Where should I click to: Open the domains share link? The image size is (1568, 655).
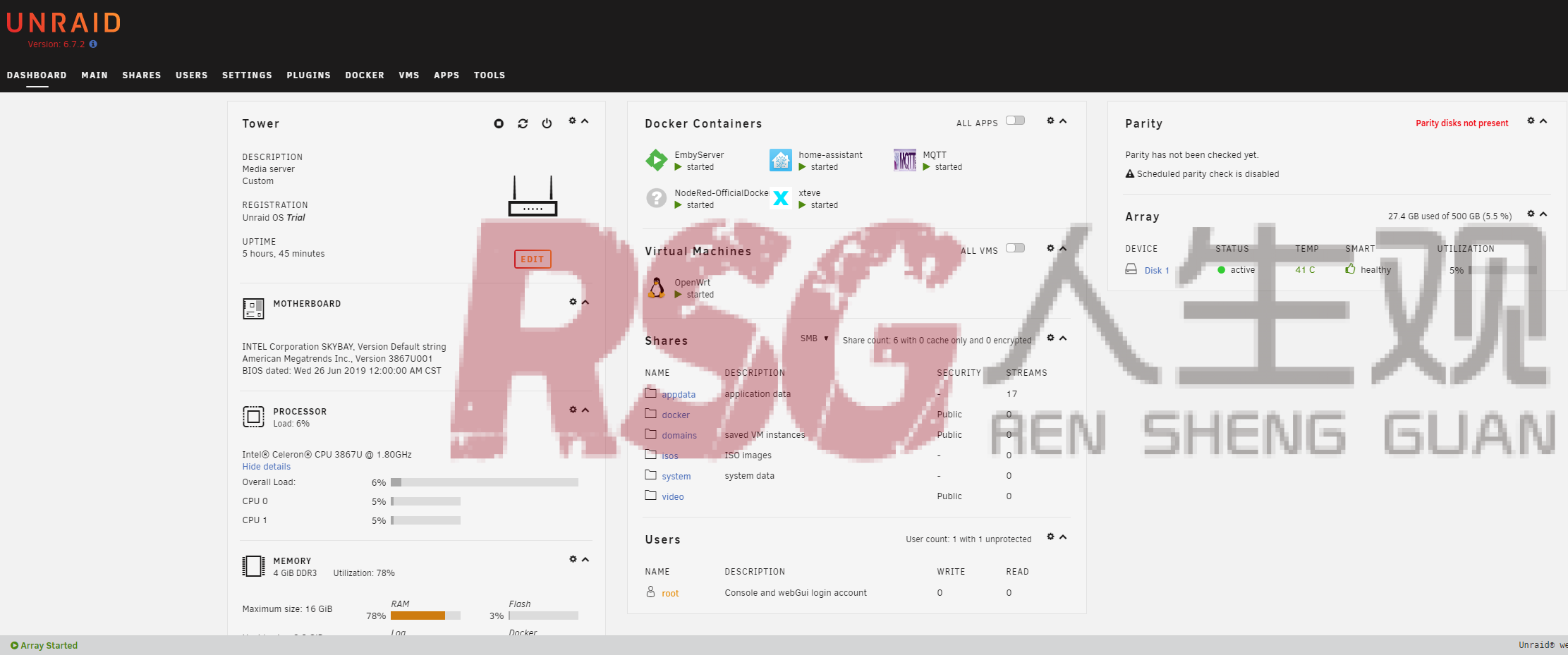(679, 436)
